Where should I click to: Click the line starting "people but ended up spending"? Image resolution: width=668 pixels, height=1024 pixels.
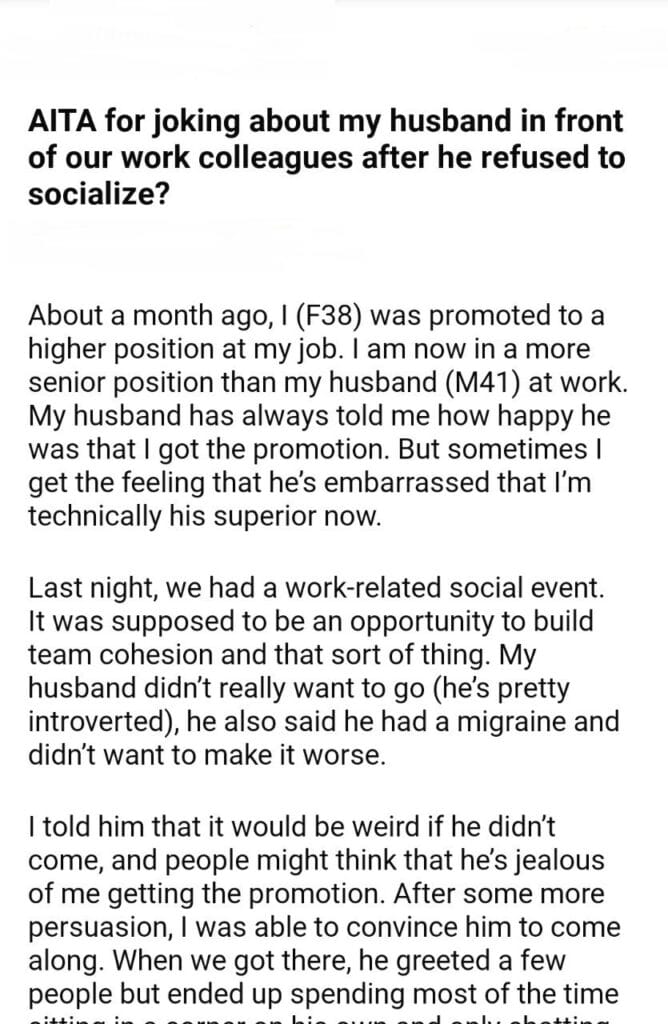(325, 991)
